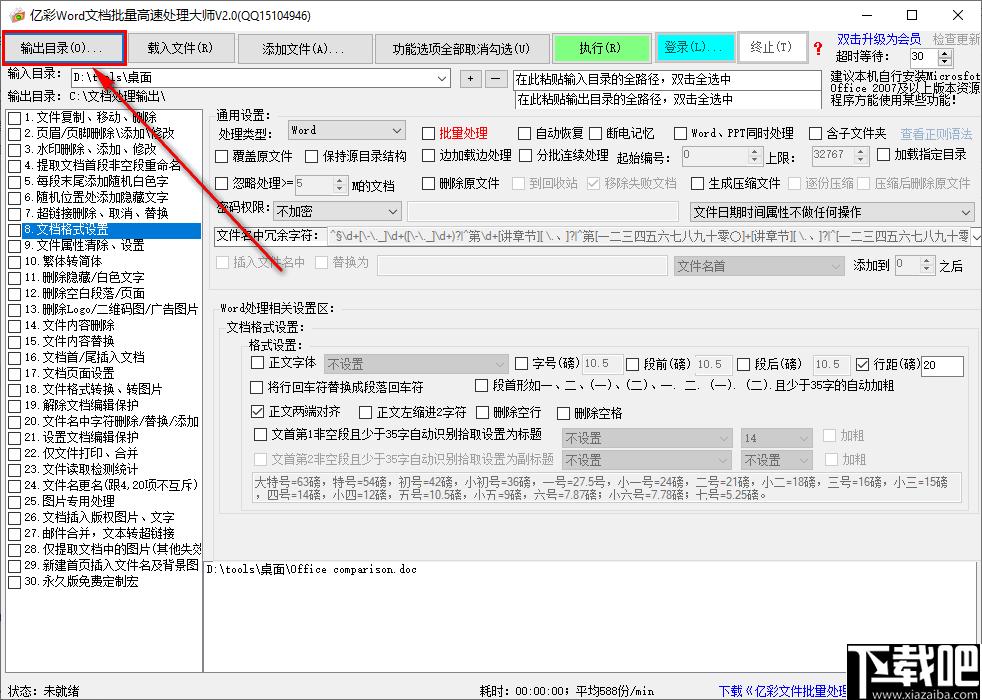Toggle the 断电记忆 checkbox

click(x=596, y=133)
